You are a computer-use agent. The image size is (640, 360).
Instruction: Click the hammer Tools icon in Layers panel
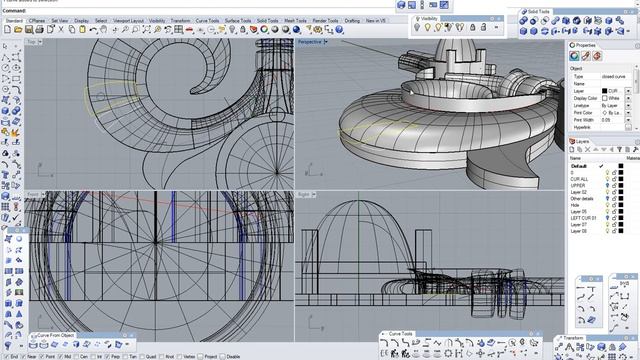pyautogui.click(x=635, y=149)
